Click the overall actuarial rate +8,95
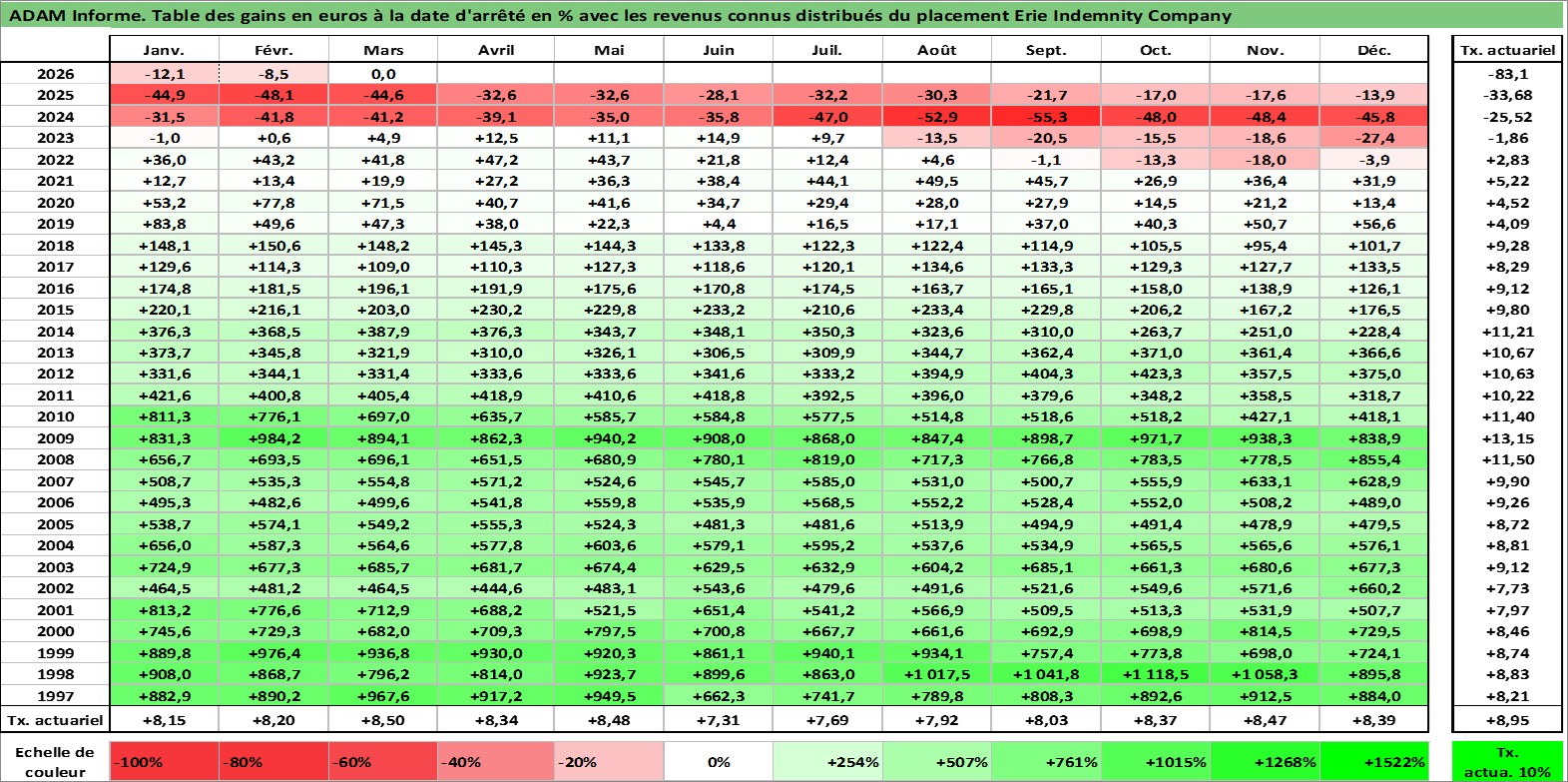The width and height of the screenshot is (1568, 782). pos(1507,719)
